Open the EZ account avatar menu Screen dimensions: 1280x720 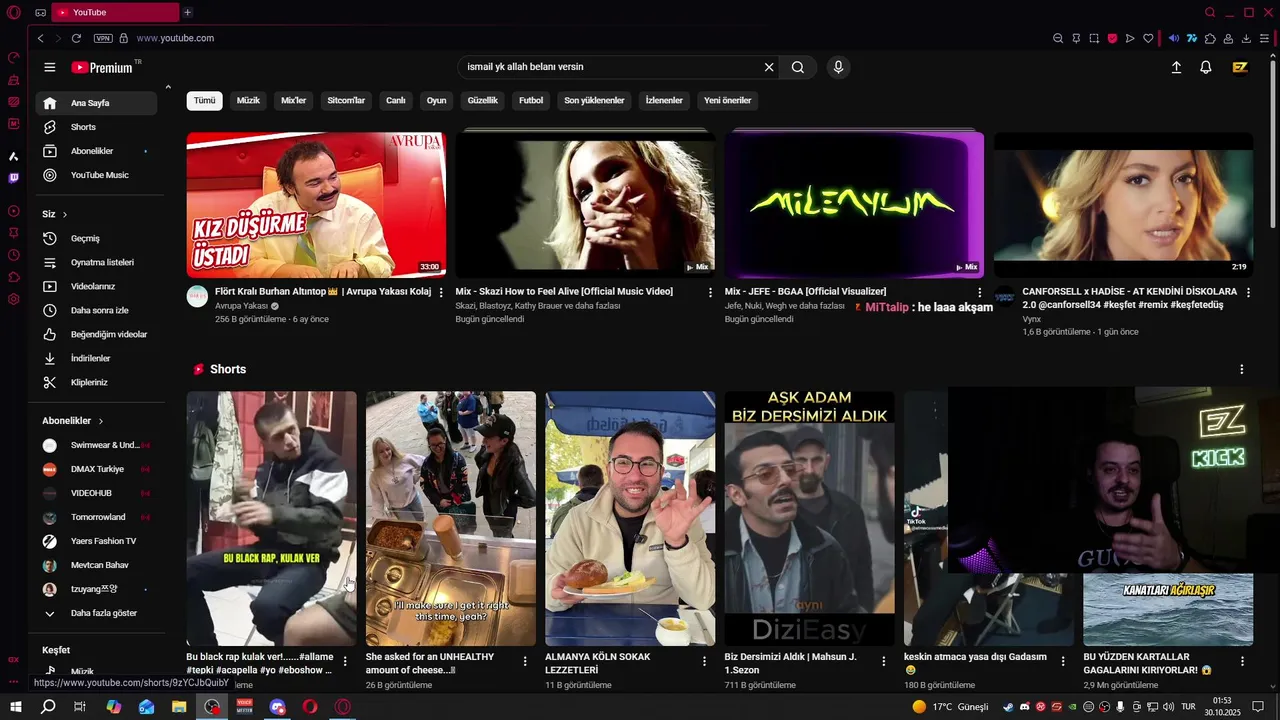[x=1240, y=67]
